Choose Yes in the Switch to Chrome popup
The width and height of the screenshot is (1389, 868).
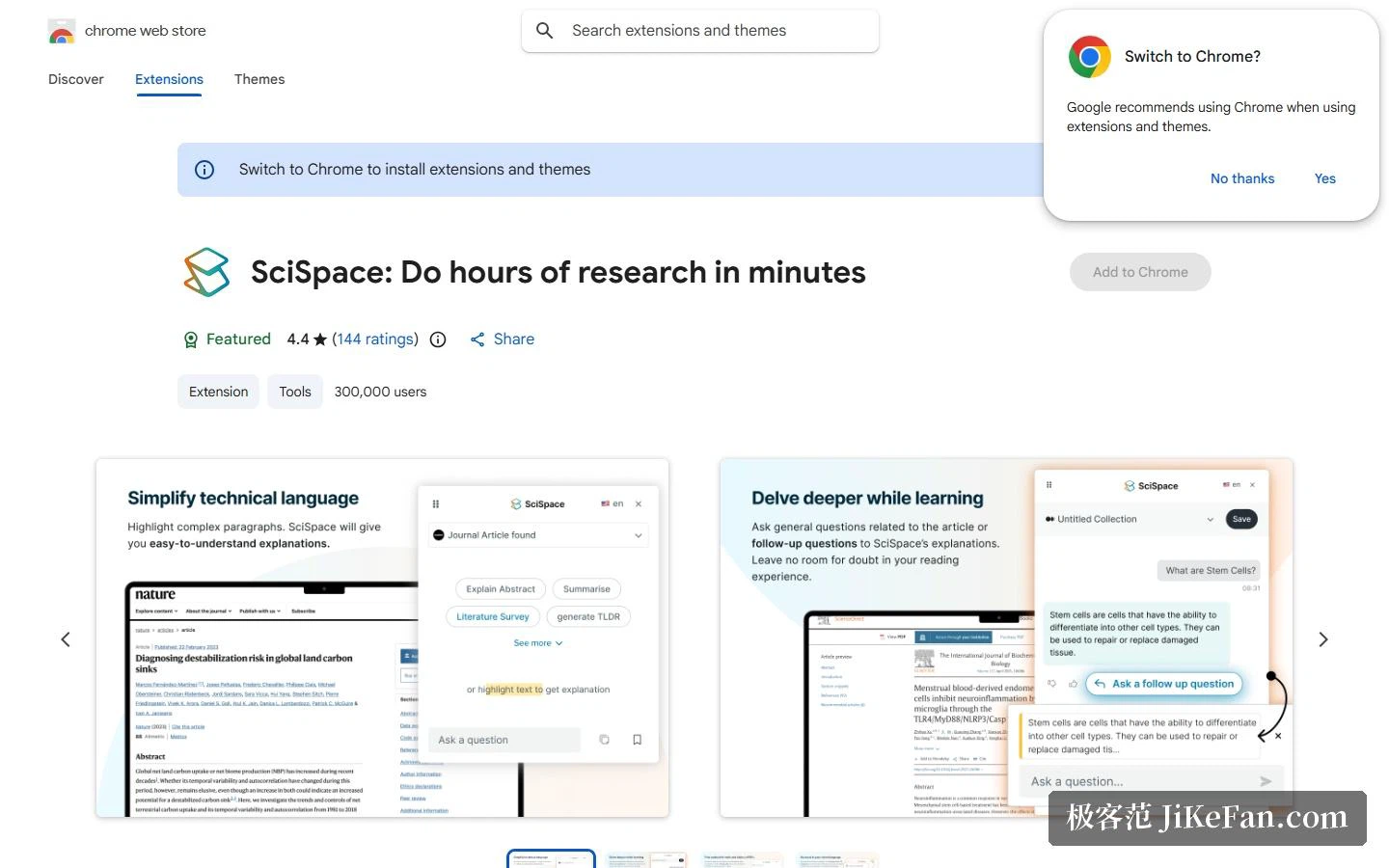pyautogui.click(x=1325, y=178)
